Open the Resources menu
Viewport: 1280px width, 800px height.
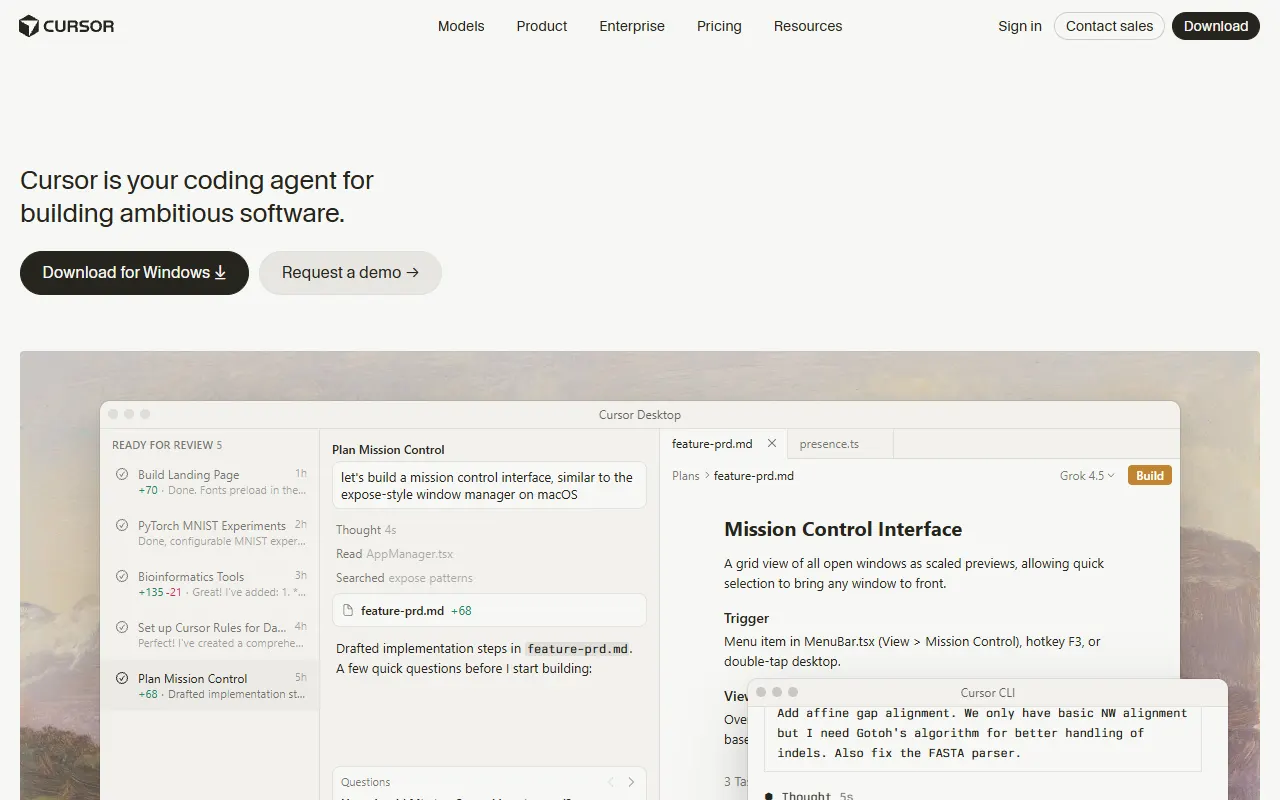[808, 26]
